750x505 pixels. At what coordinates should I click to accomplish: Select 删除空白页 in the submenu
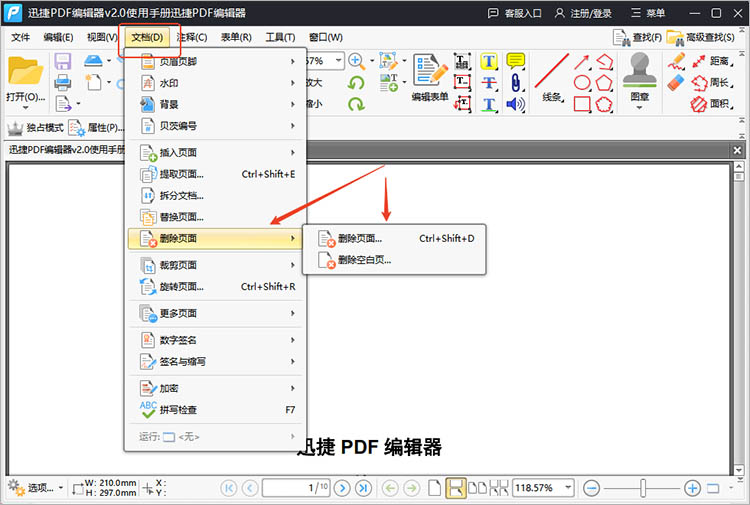(364, 260)
